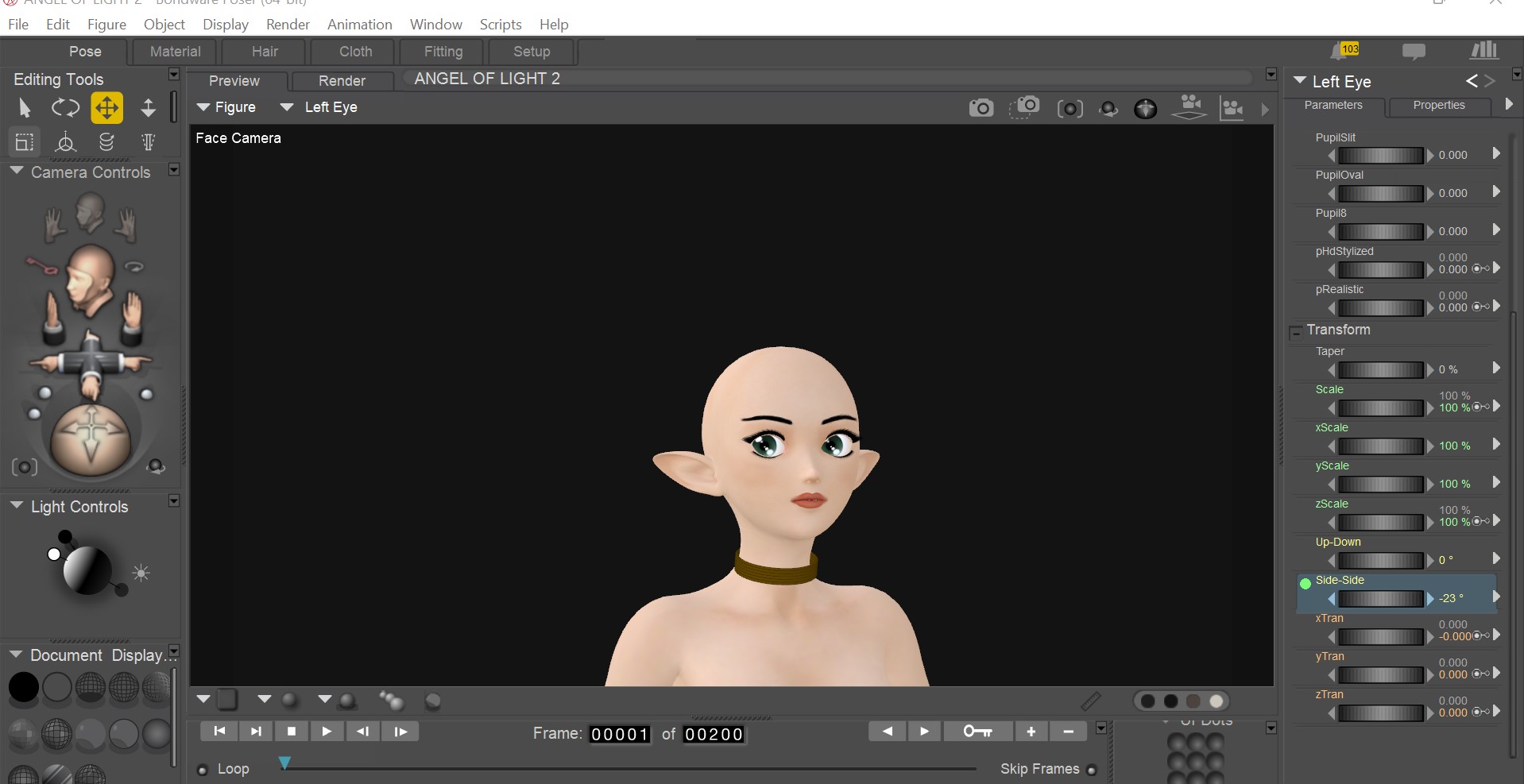Toggle the key icon on yTran
The width and height of the screenshot is (1524, 784).
1481,674
